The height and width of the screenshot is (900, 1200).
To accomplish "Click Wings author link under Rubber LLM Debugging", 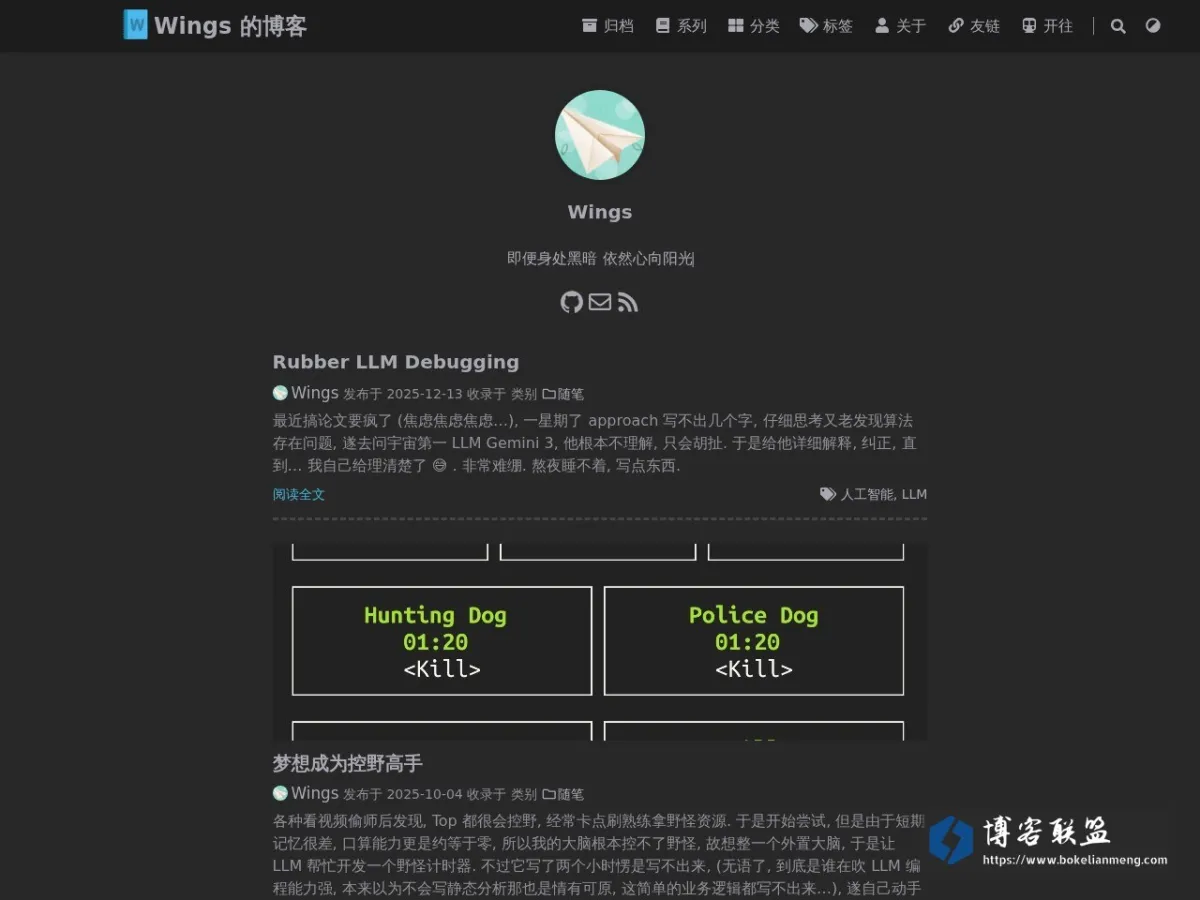I will 315,393.
